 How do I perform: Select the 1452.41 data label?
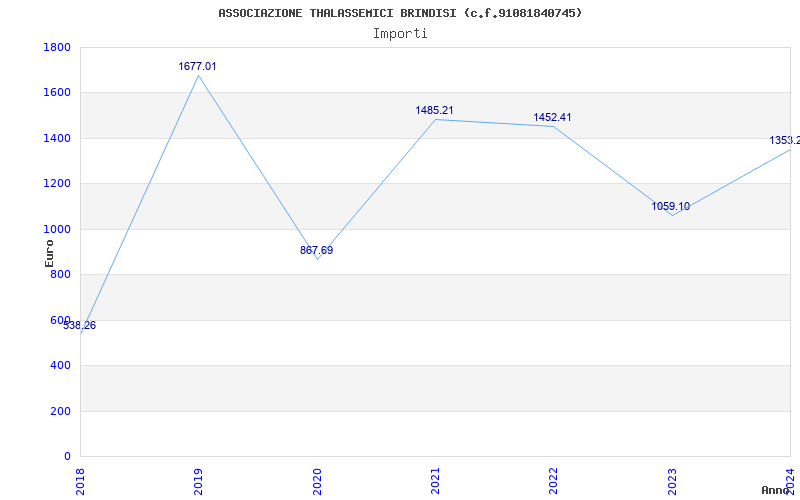point(553,117)
